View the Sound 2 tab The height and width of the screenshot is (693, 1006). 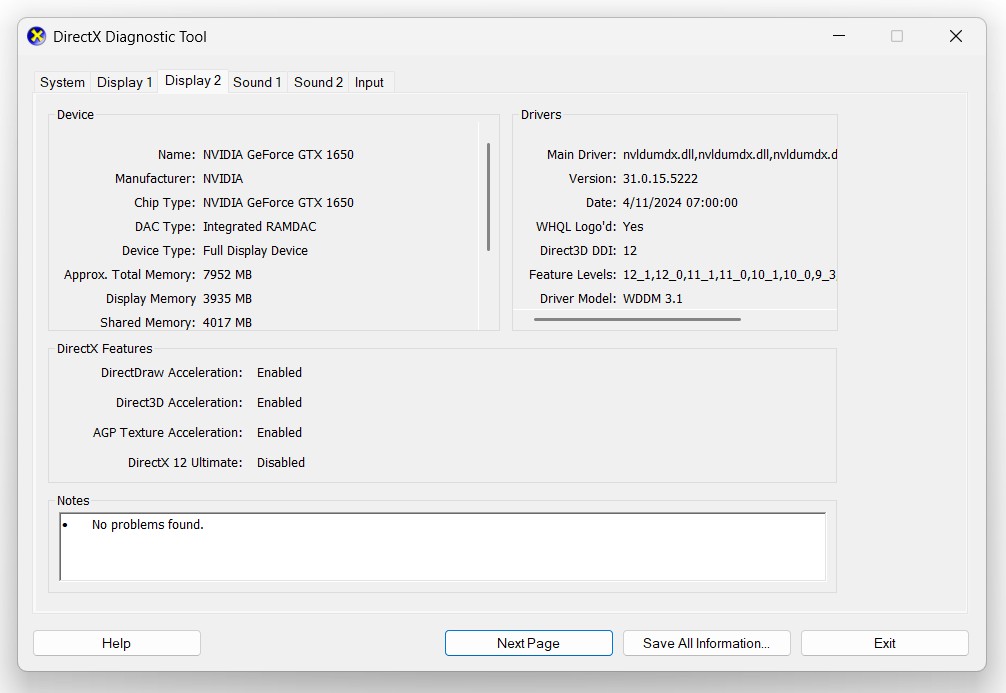tap(318, 83)
